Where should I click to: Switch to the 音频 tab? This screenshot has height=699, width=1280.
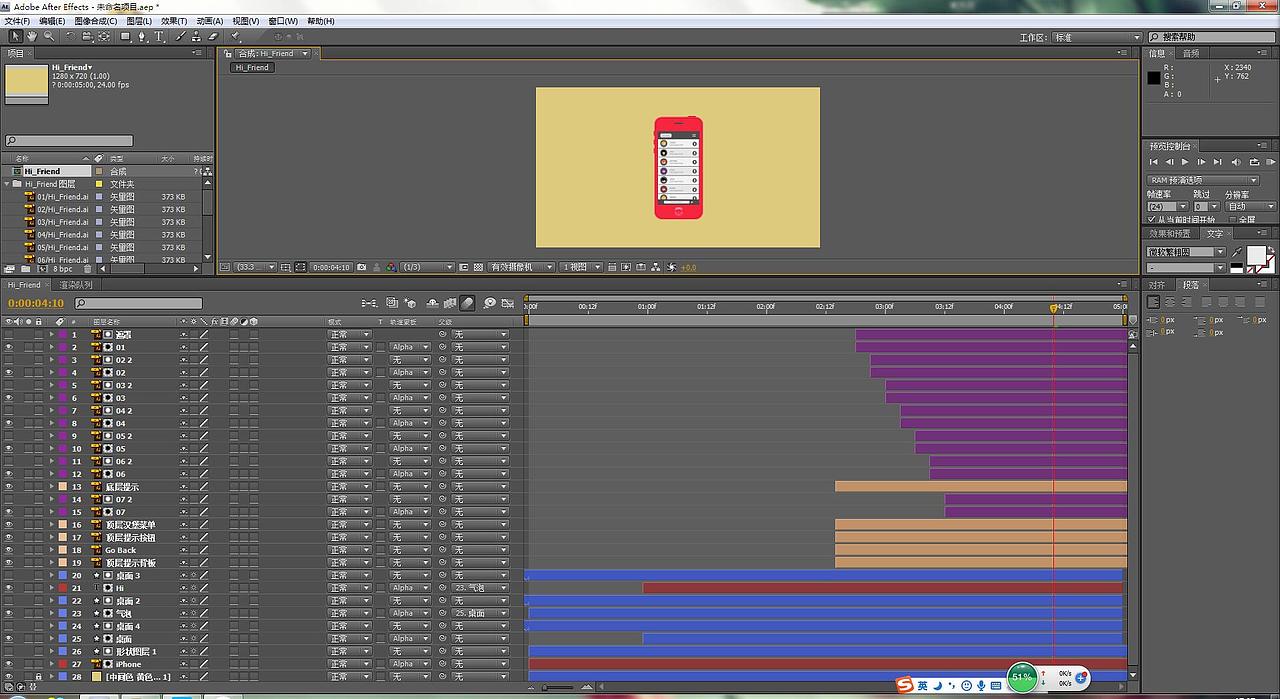(1191, 53)
